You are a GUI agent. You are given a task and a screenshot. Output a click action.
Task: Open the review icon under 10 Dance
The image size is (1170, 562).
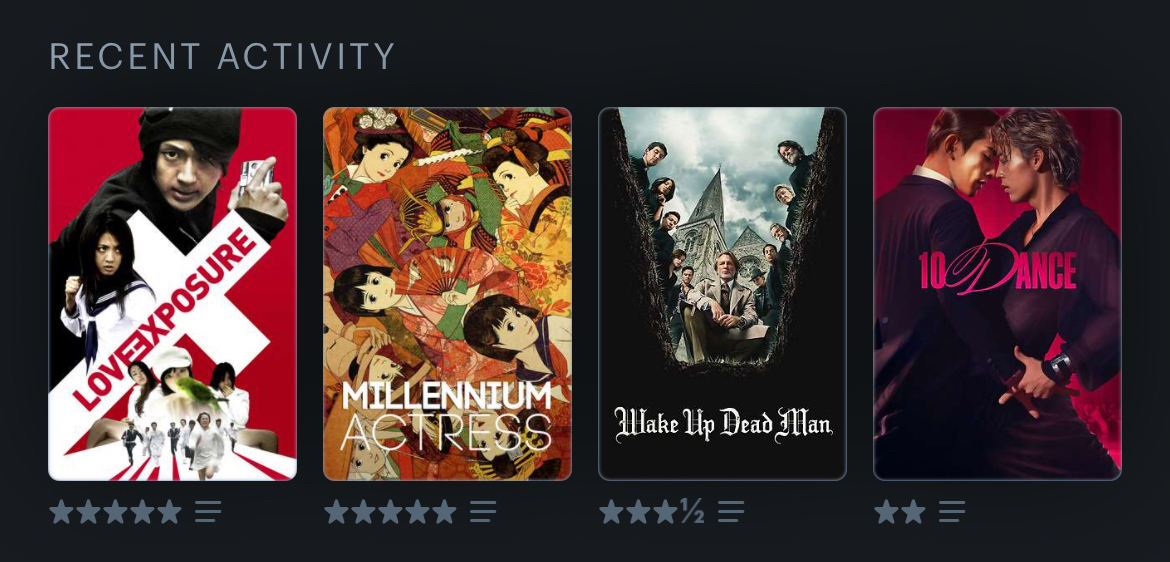(952, 512)
